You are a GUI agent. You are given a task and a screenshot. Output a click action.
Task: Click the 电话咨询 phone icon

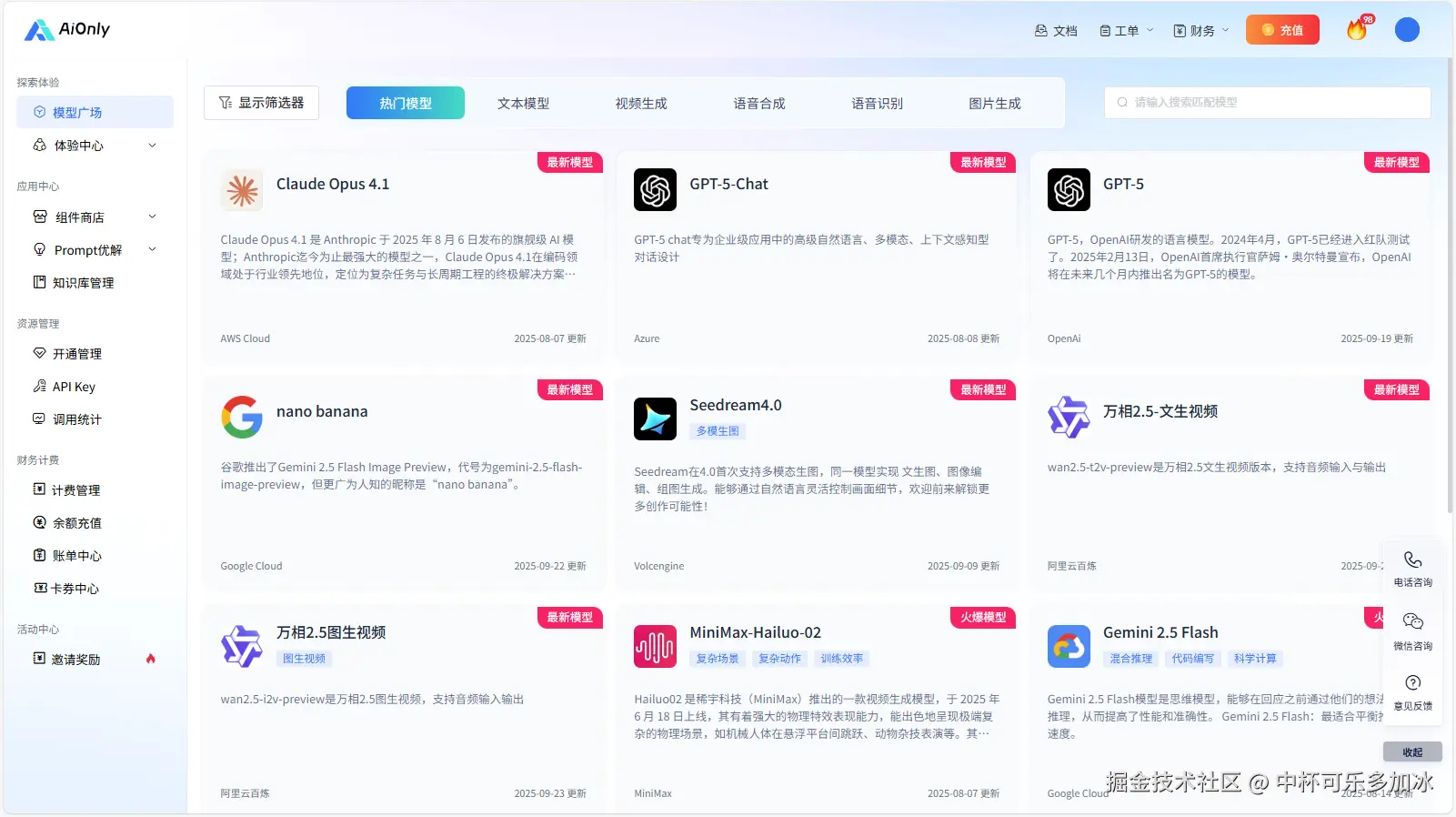pos(1412,560)
